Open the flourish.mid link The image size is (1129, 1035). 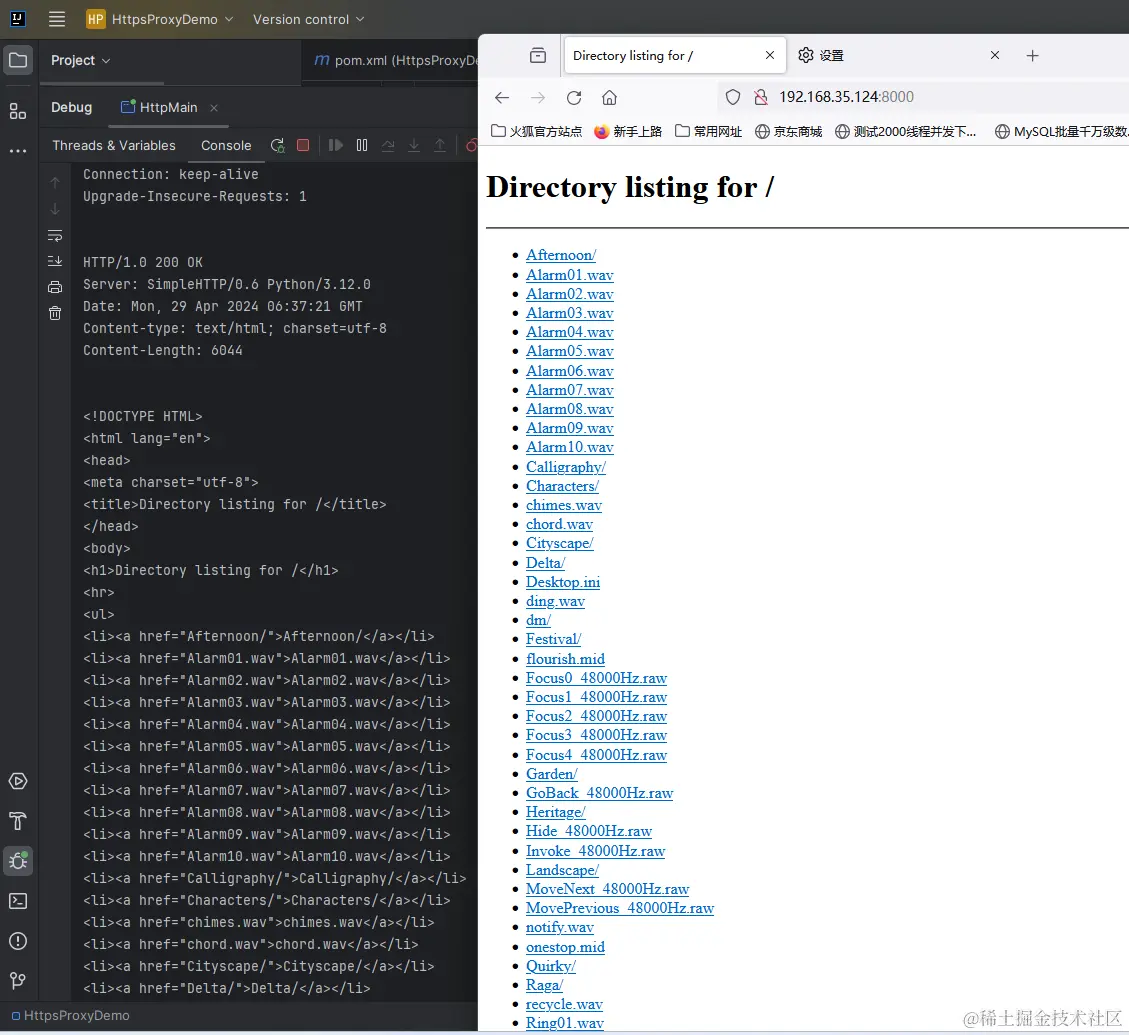pos(565,658)
